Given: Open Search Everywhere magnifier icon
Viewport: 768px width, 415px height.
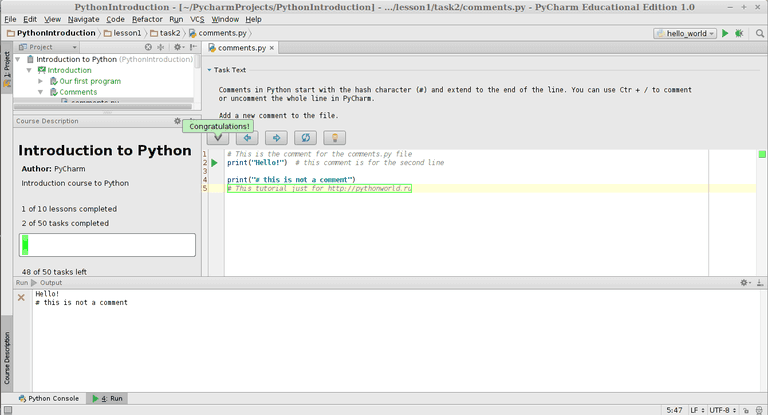Looking at the screenshot, I should coord(760,33).
